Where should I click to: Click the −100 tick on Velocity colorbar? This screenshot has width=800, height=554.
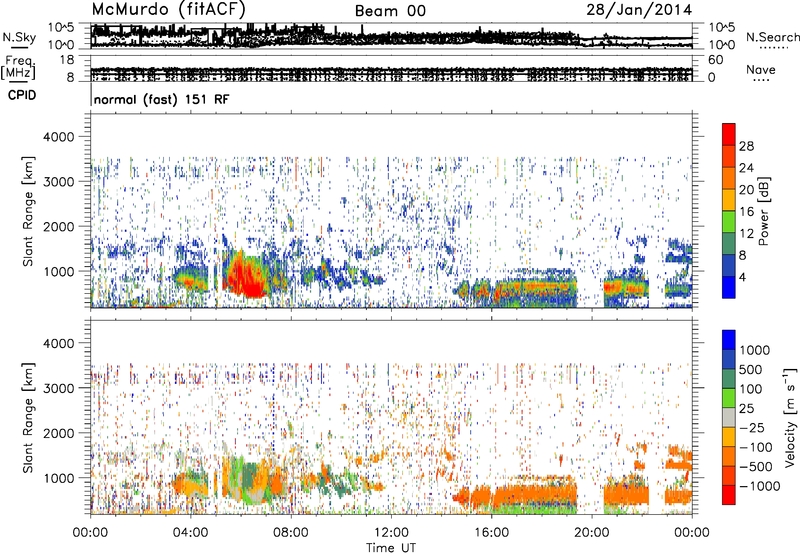755,447
